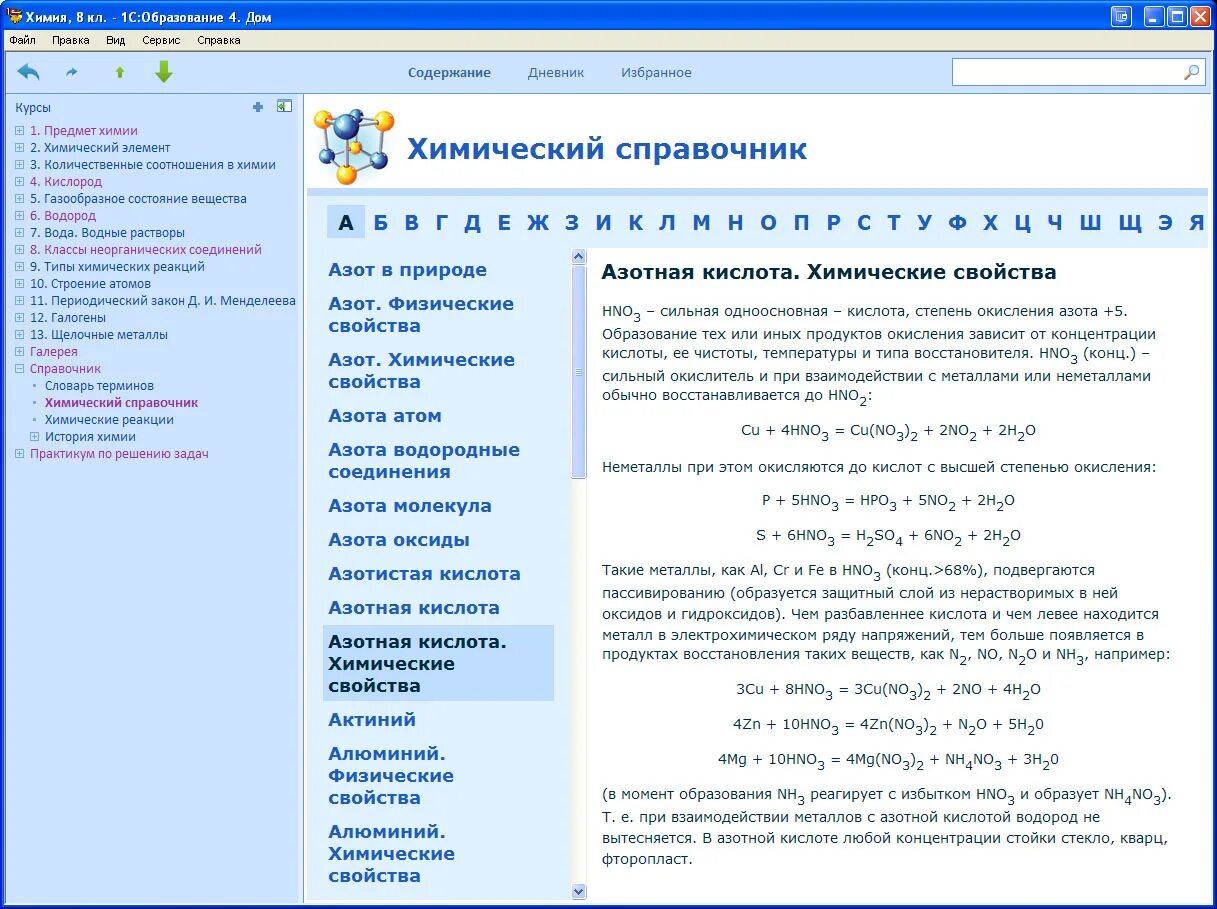
Task: Click the article list scrollbar down arrow
Action: pyautogui.click(x=579, y=891)
